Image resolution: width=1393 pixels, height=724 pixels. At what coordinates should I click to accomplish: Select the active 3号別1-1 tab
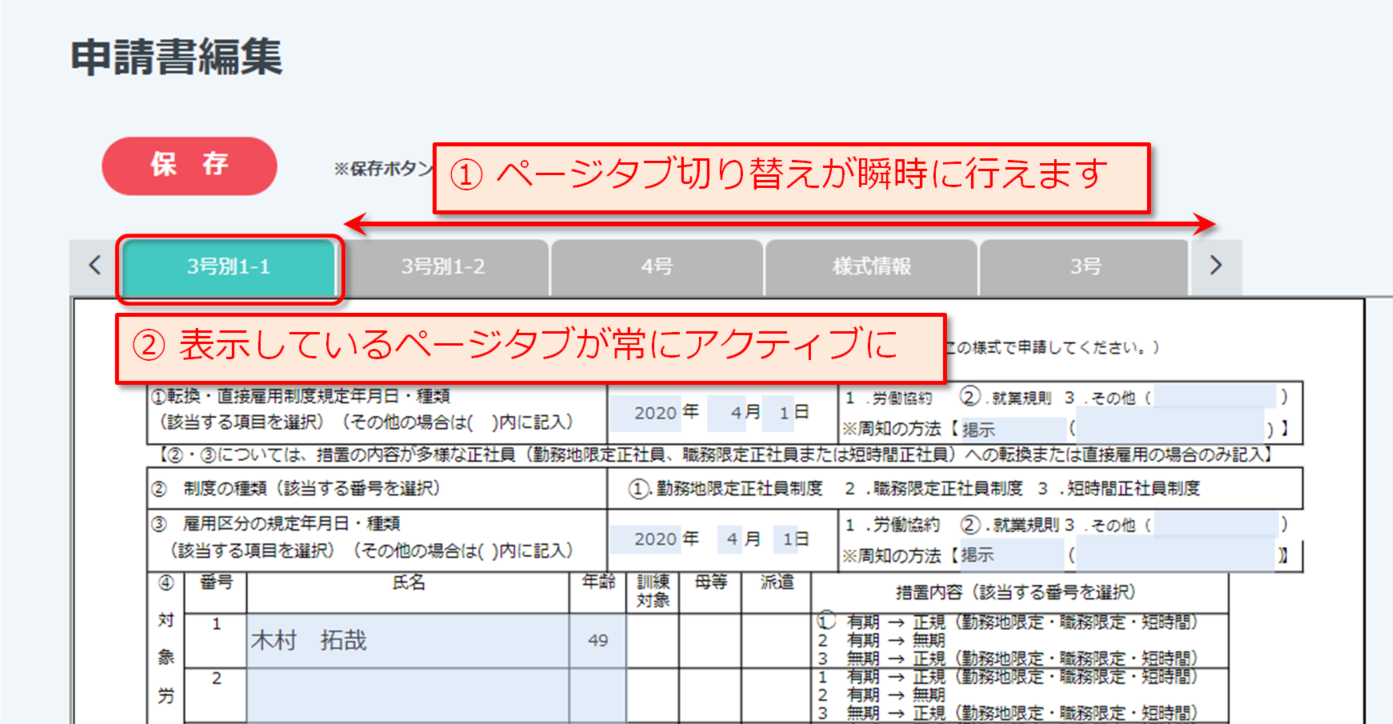(x=228, y=268)
